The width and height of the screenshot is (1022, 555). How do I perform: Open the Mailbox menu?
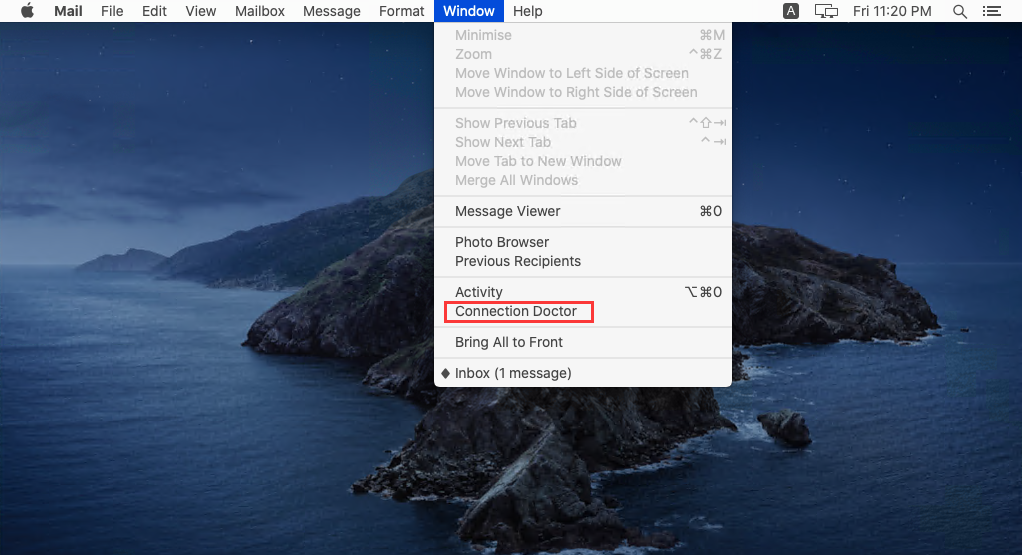pyautogui.click(x=260, y=11)
